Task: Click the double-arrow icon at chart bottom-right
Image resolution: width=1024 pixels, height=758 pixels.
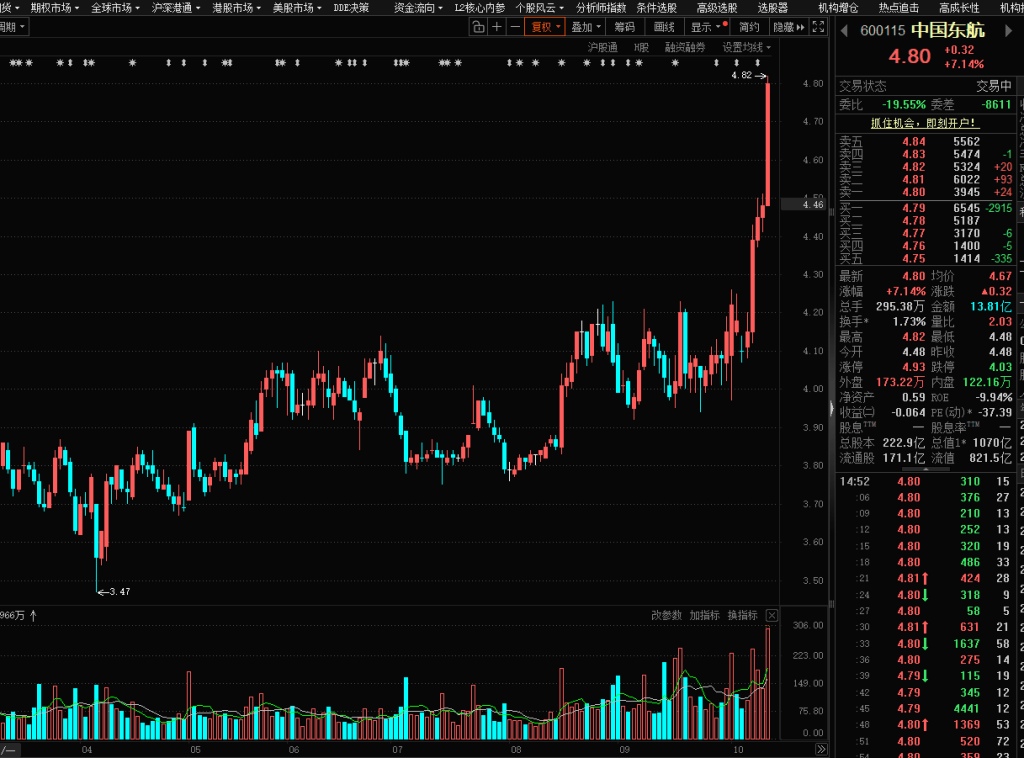Action: pos(821,749)
